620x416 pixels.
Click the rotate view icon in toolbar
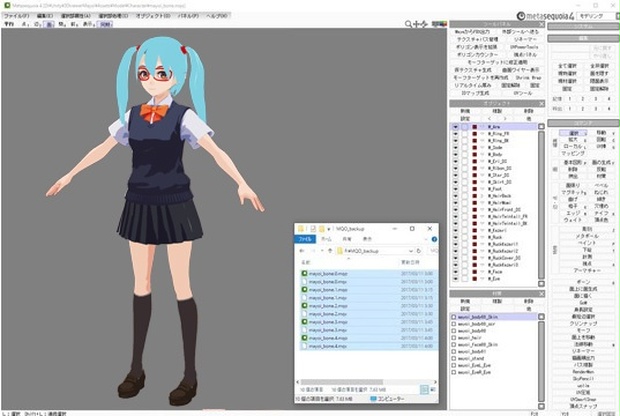[x=424, y=24]
